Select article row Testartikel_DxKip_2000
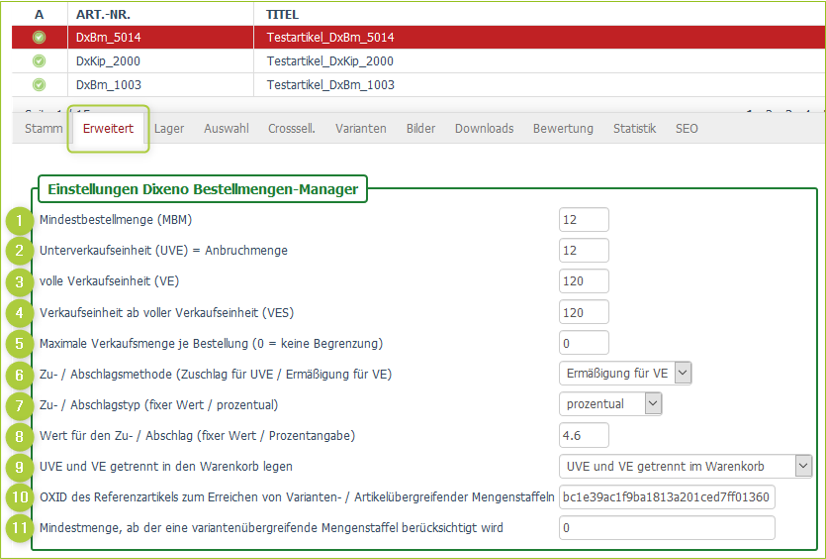Viewport: 826px width, 559px height. [330, 61]
